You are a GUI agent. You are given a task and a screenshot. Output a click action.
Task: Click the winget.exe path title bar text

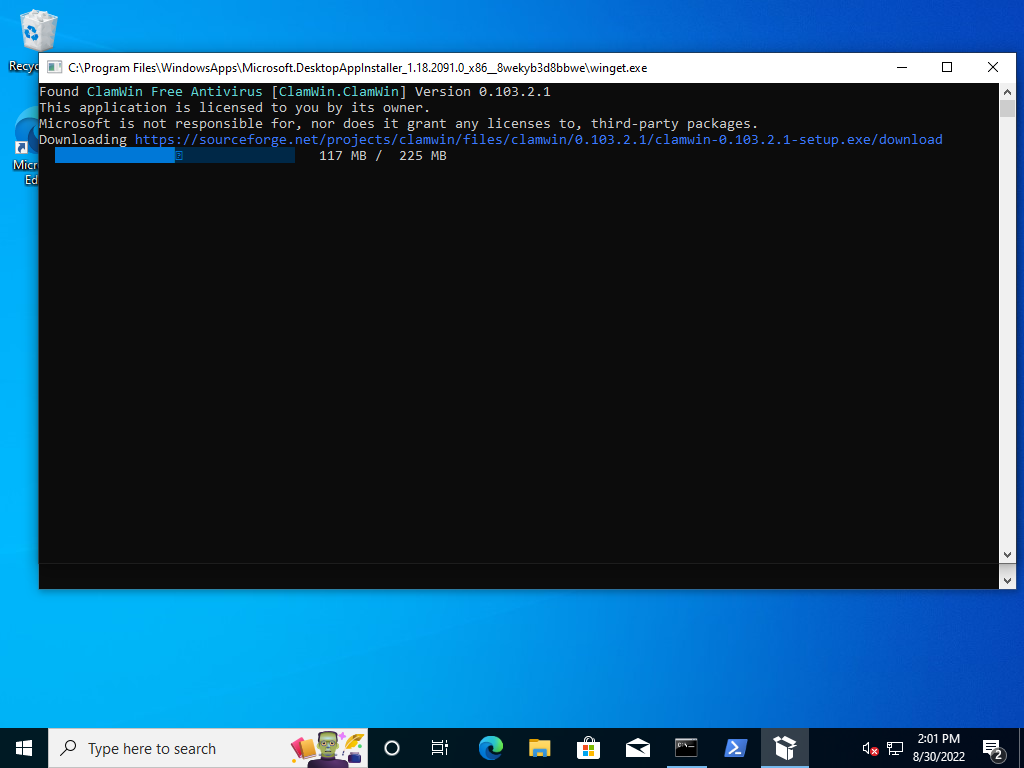point(358,68)
